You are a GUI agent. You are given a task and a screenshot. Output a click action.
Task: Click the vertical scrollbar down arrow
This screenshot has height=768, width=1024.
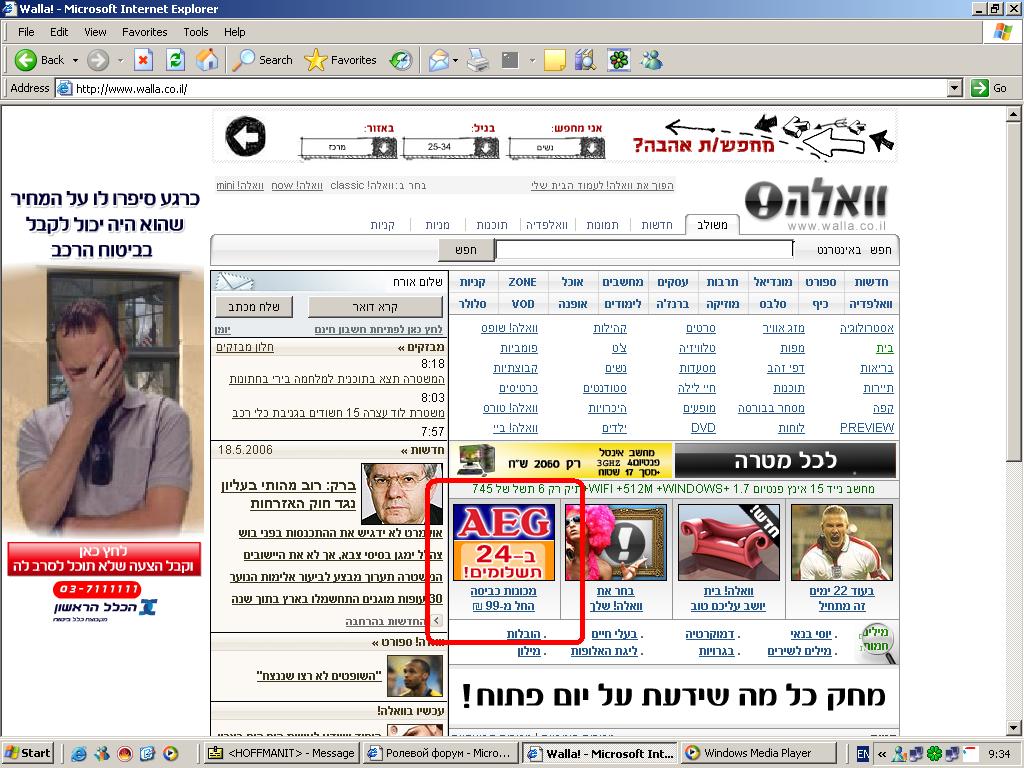click(1014, 728)
